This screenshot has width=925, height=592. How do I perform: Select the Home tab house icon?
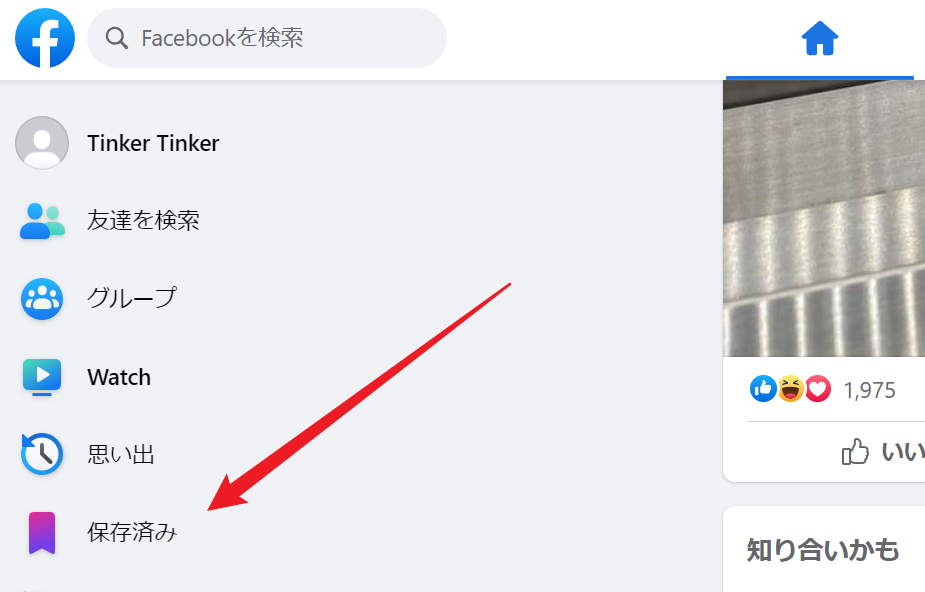819,38
